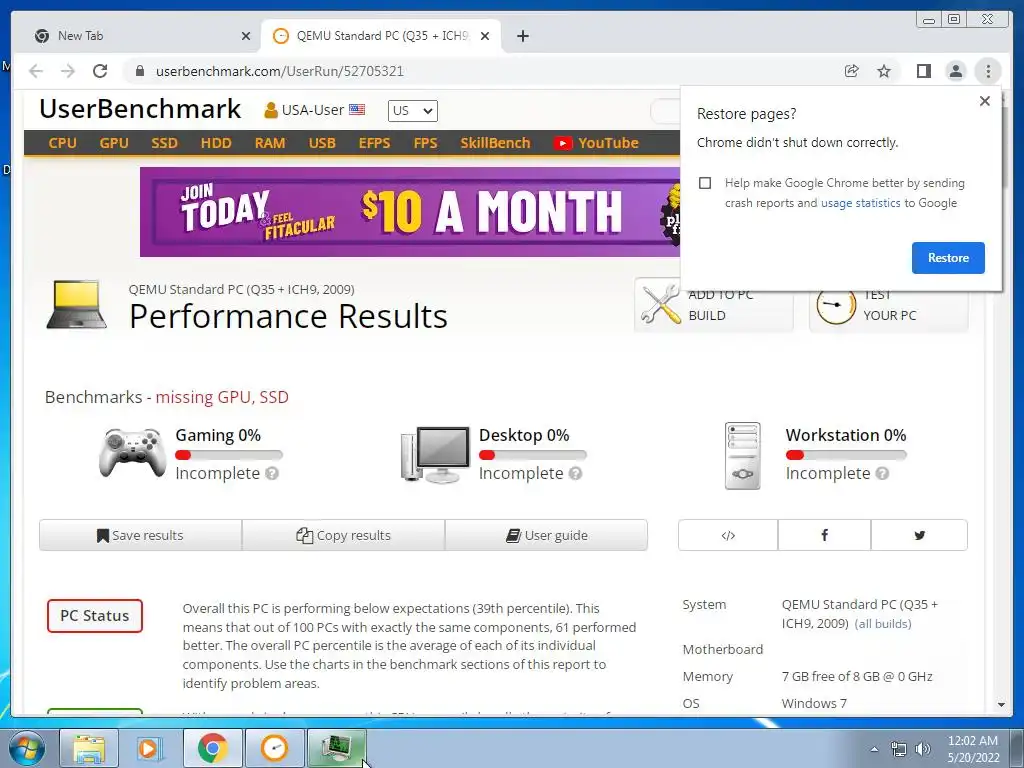
Task: Share results on Twitter
Action: [920, 536]
